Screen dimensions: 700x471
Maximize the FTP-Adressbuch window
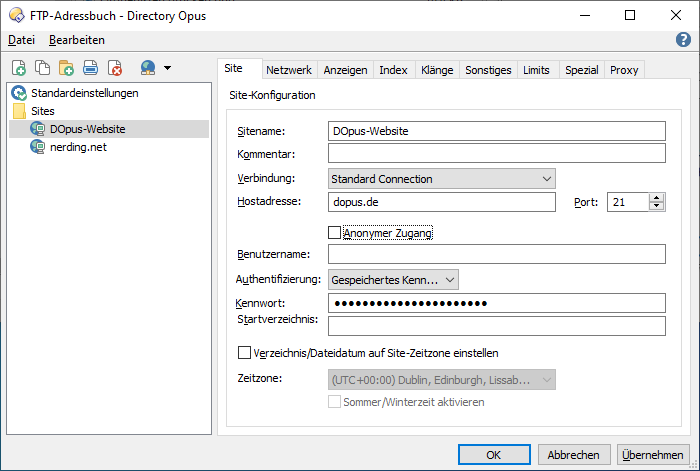[630, 16]
